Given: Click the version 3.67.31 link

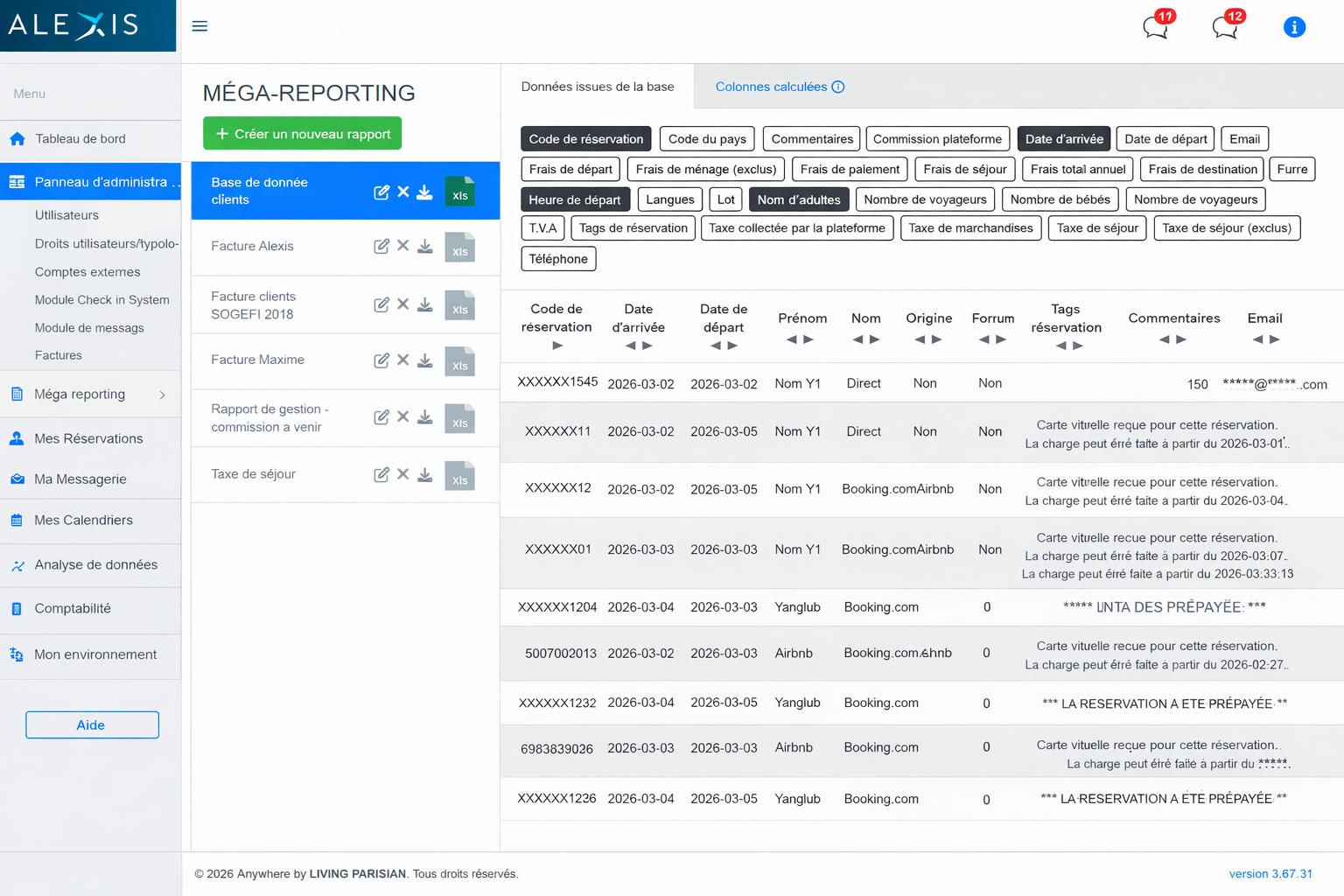Looking at the screenshot, I should pyautogui.click(x=1271, y=873).
